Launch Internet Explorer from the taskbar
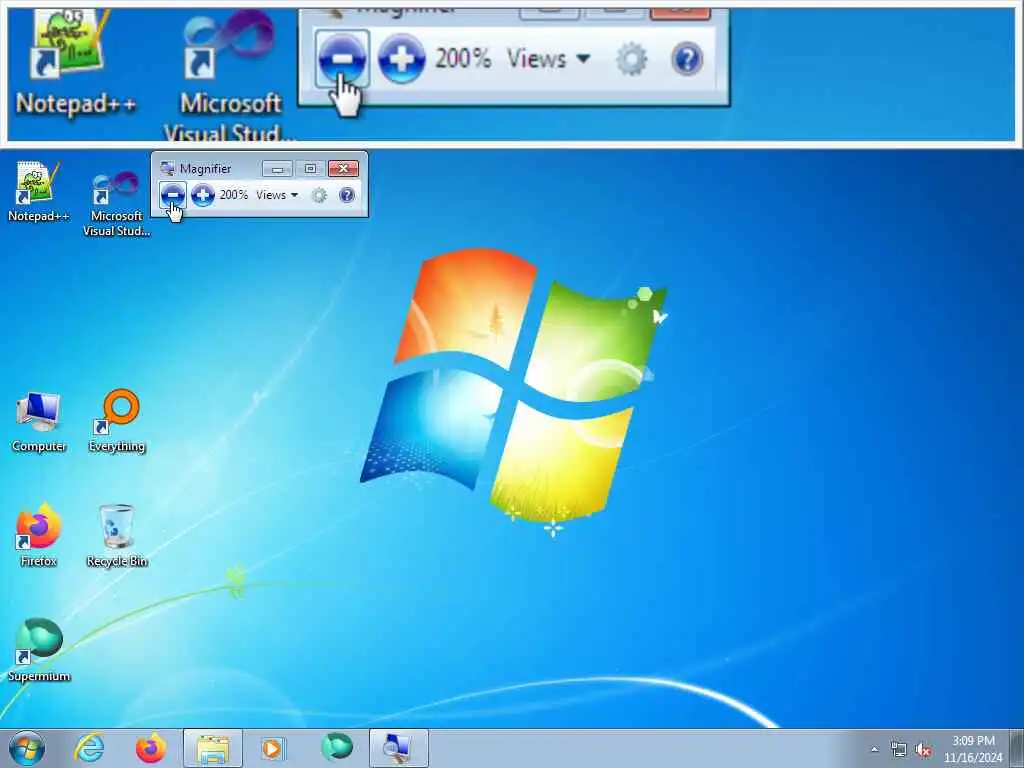1024x768 pixels. 89,748
